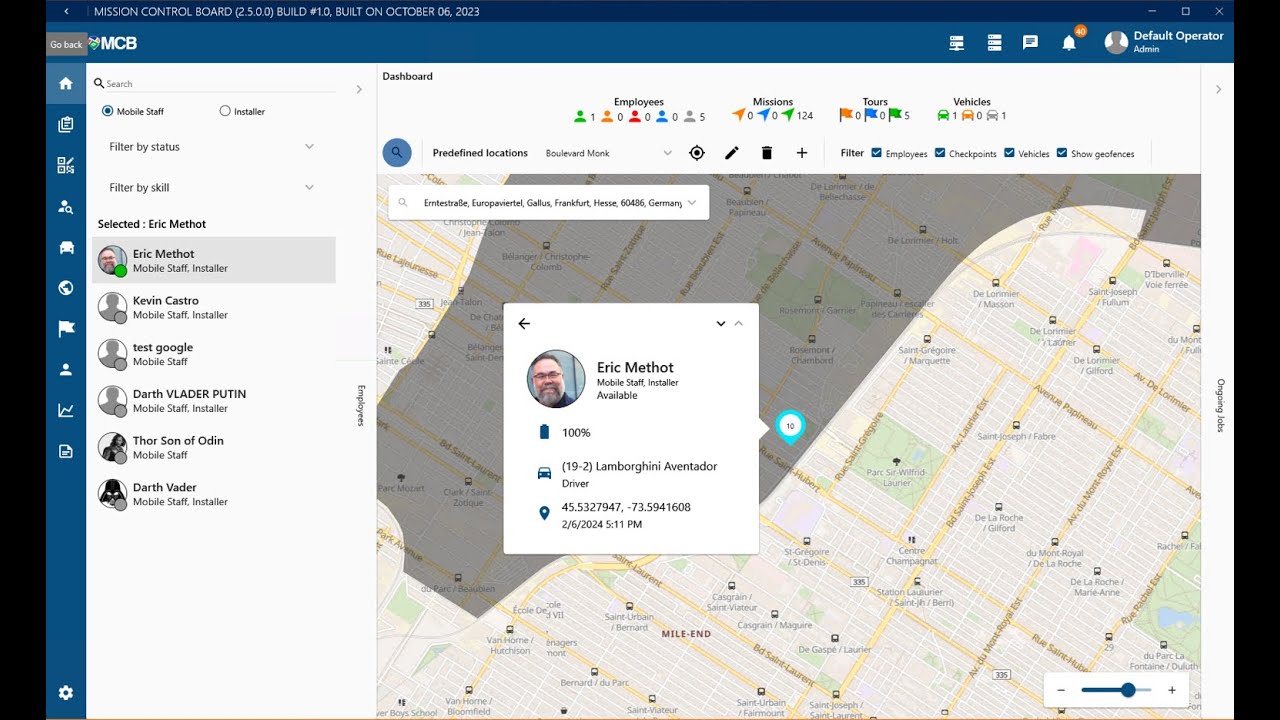Click the Lamborghini Aventador vehicle entry

[639, 466]
